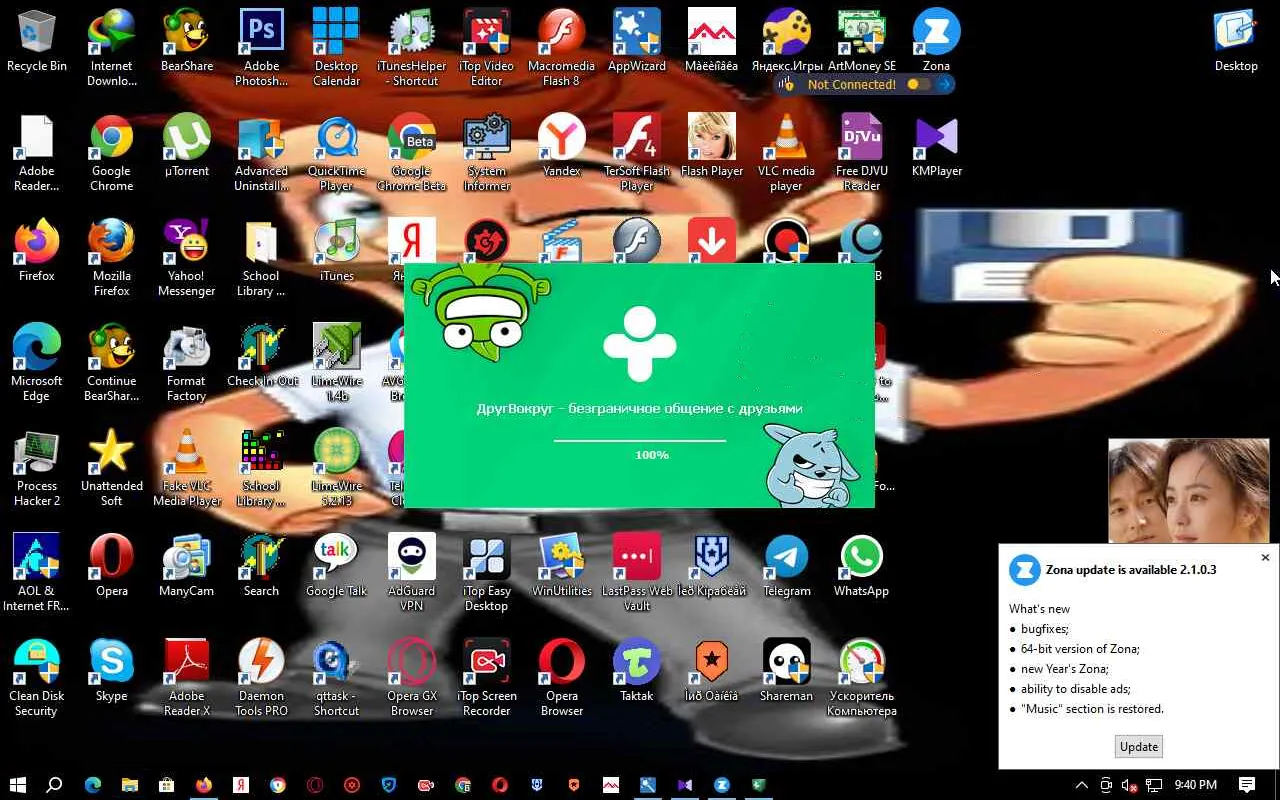Open File Explorer from taskbar
Screen dimensions: 1280x800
pyautogui.click(x=130, y=785)
